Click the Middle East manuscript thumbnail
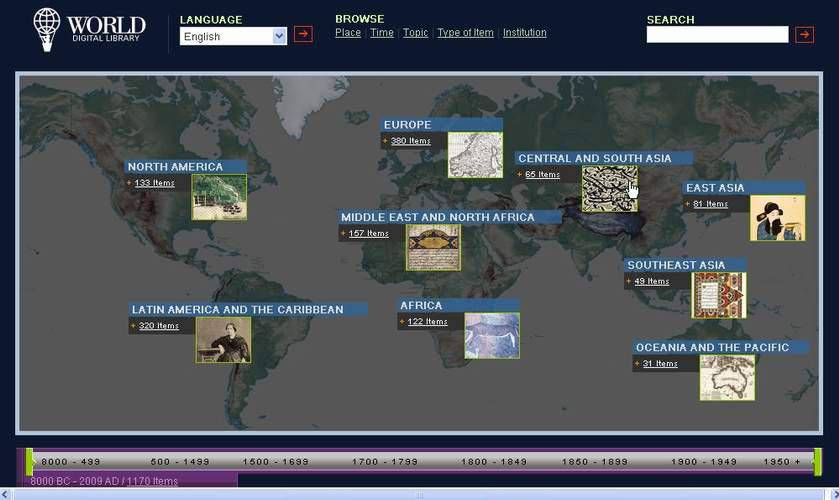The image size is (839, 500). 433,247
